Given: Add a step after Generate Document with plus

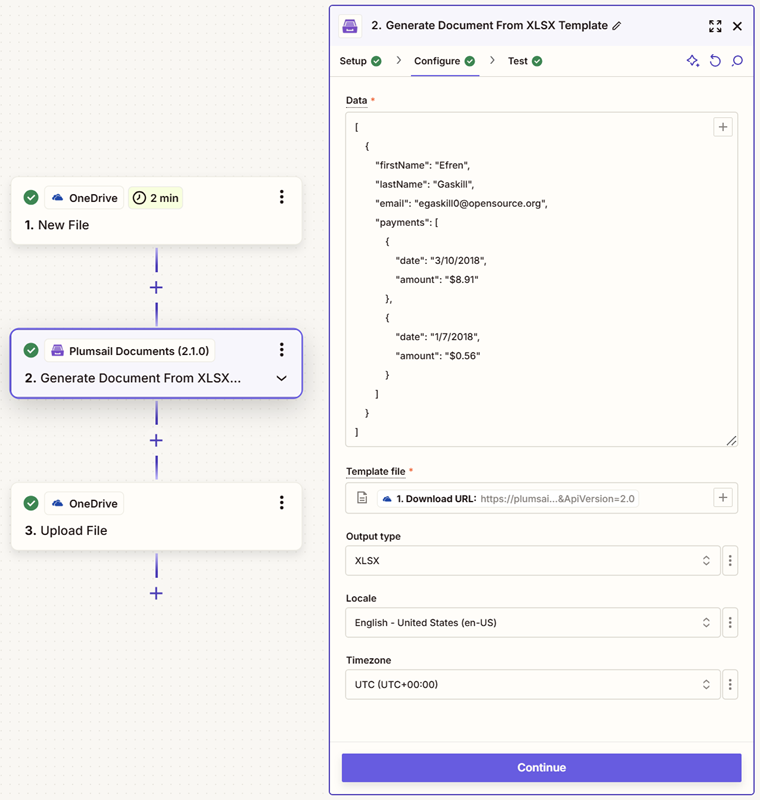Looking at the screenshot, I should [156, 440].
